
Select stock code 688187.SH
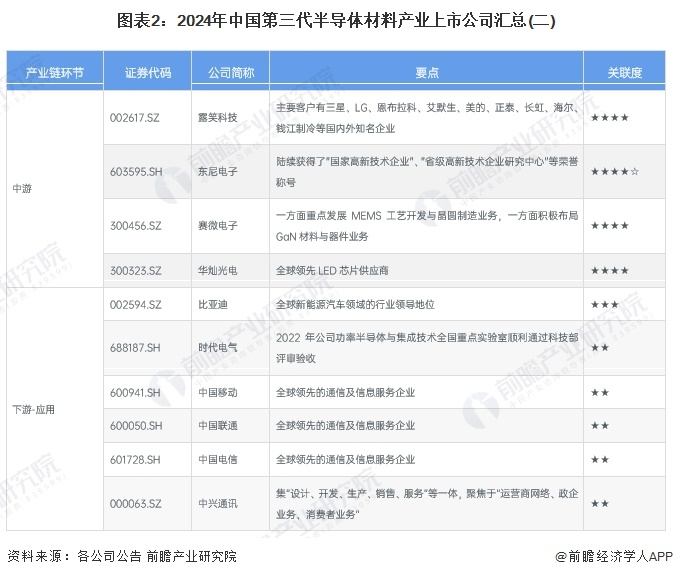pyautogui.click(x=135, y=348)
